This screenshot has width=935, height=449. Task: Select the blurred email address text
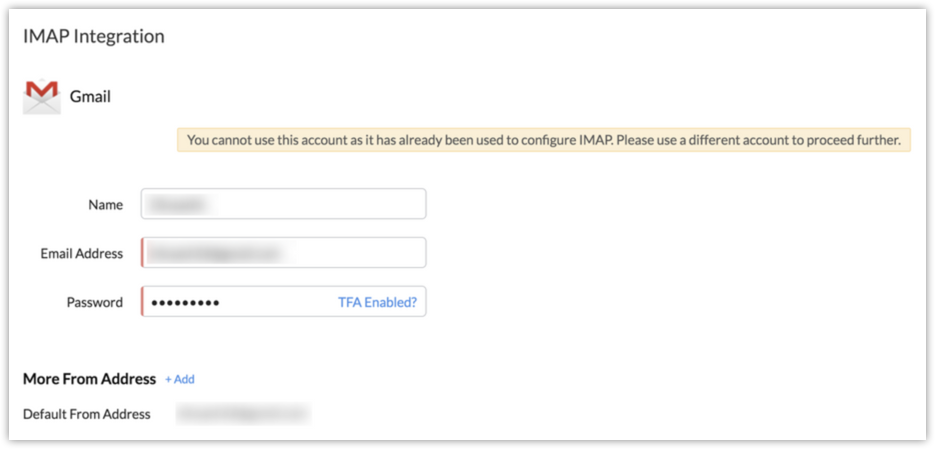(x=214, y=253)
